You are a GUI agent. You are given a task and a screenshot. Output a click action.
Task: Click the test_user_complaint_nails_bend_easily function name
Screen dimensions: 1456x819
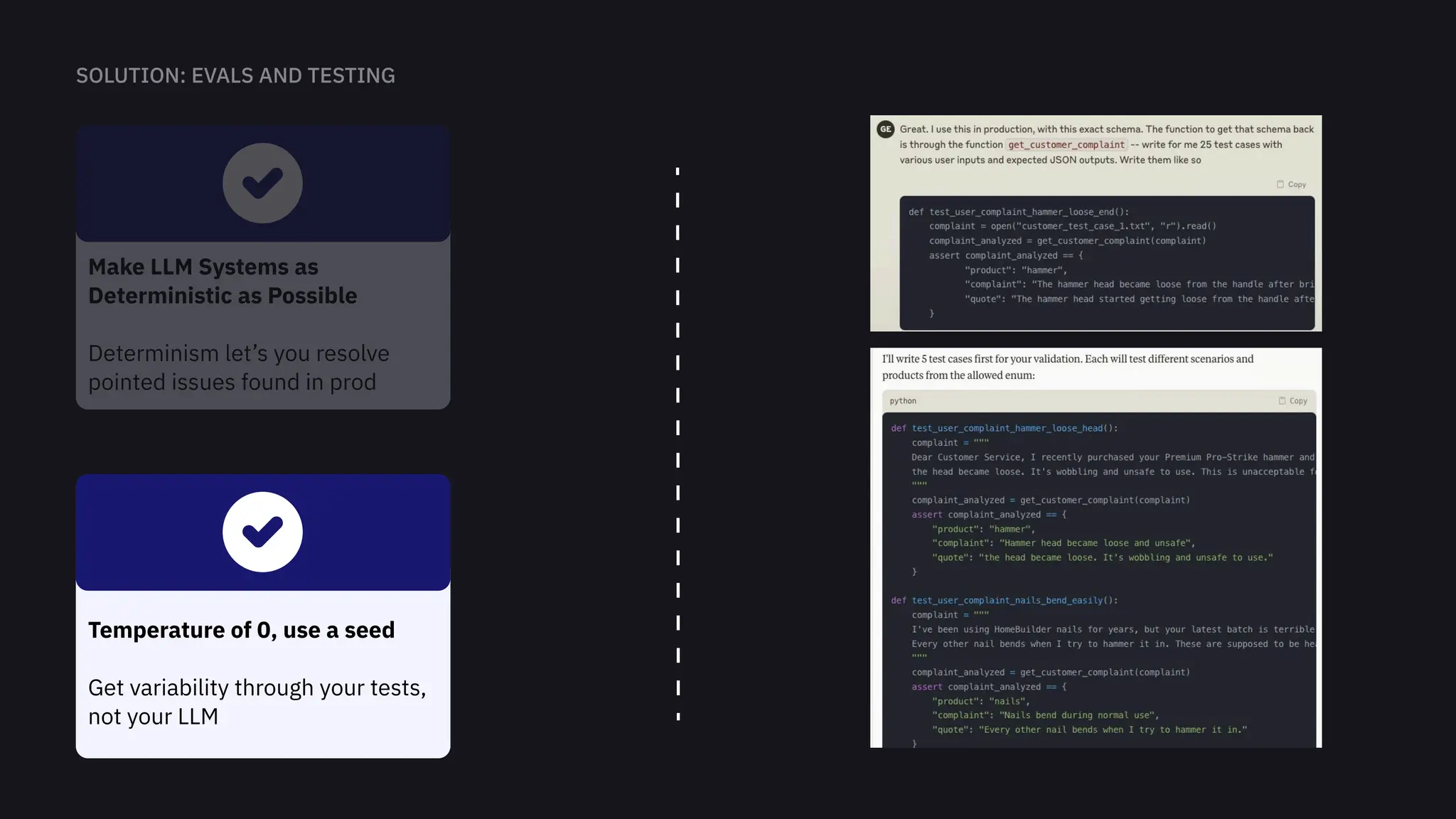pos(1007,601)
